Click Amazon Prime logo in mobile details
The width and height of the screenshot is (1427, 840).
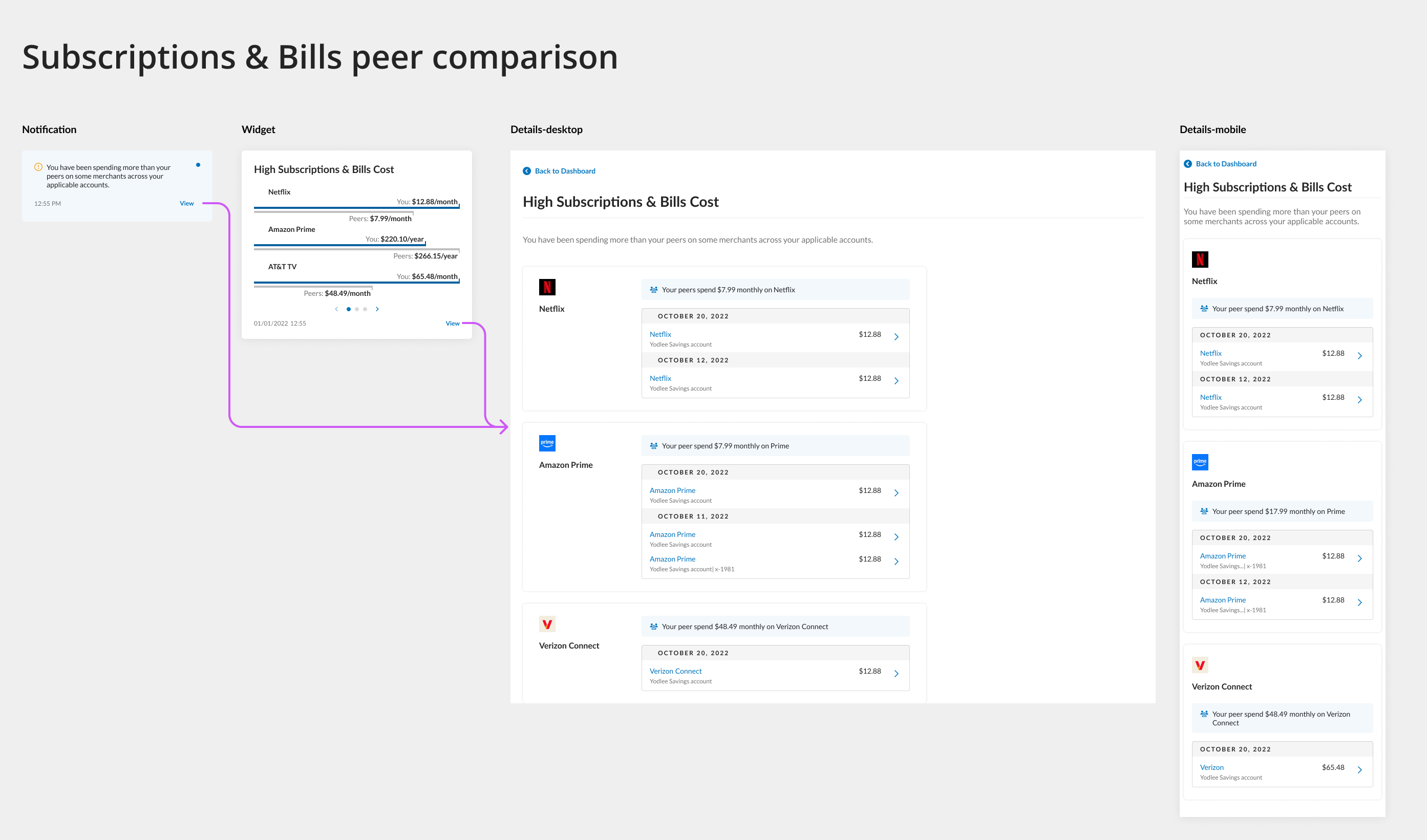click(1200, 462)
